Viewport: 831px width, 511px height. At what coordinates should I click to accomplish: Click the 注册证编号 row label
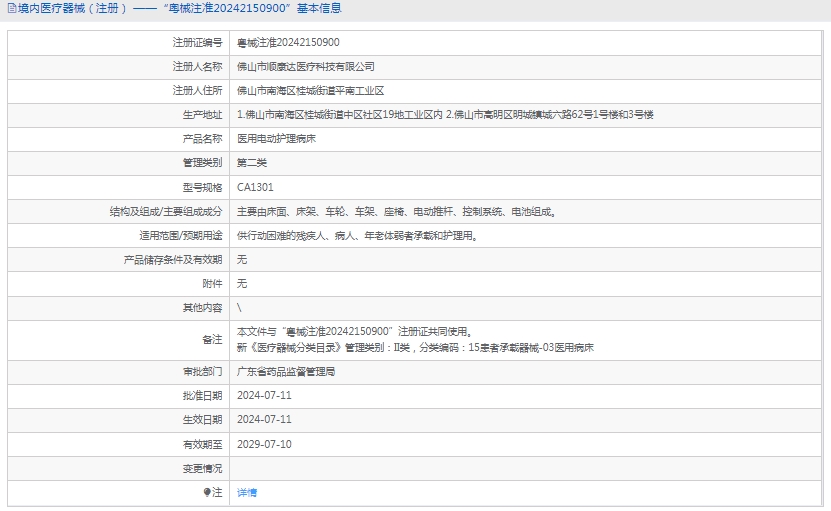197,42
